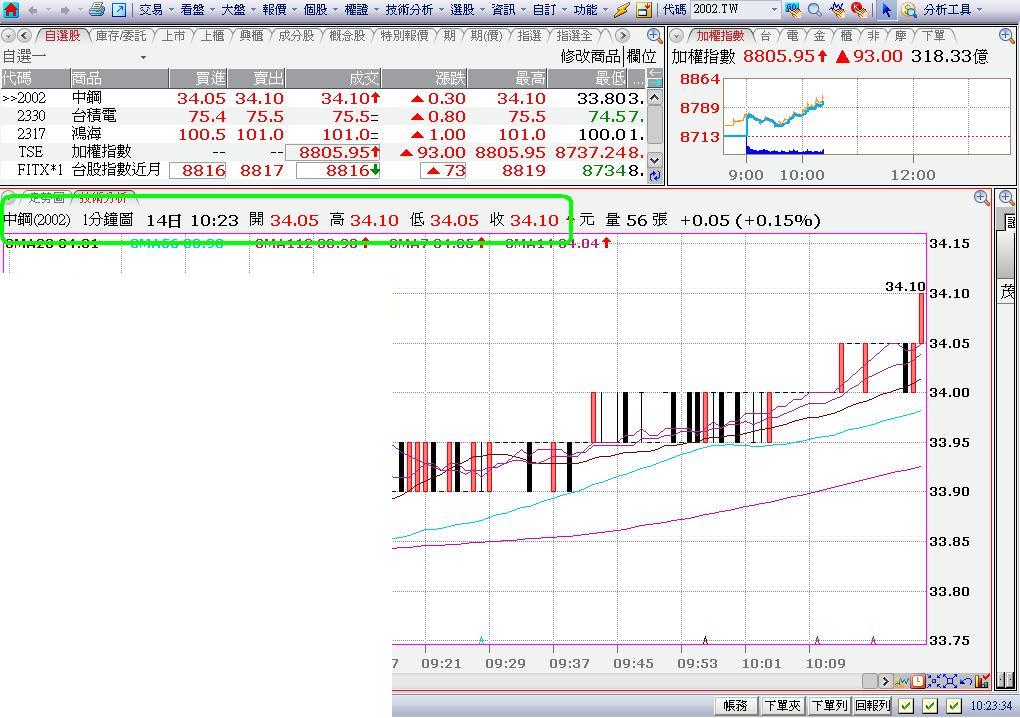The width and height of the screenshot is (1020, 718).
Task: Select the 特別報價 tab
Action: point(405,36)
